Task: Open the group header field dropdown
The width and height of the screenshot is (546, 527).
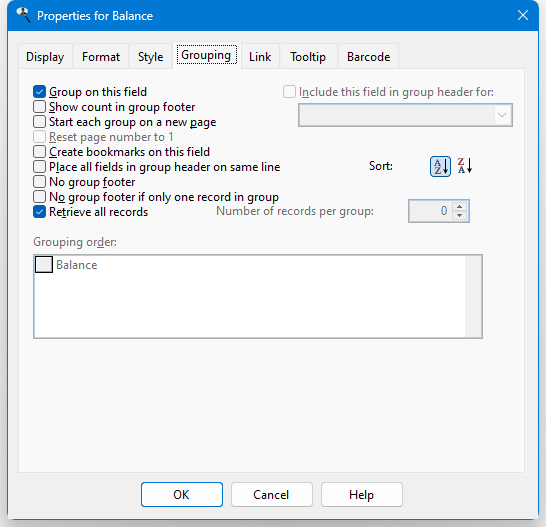Action: (405, 115)
